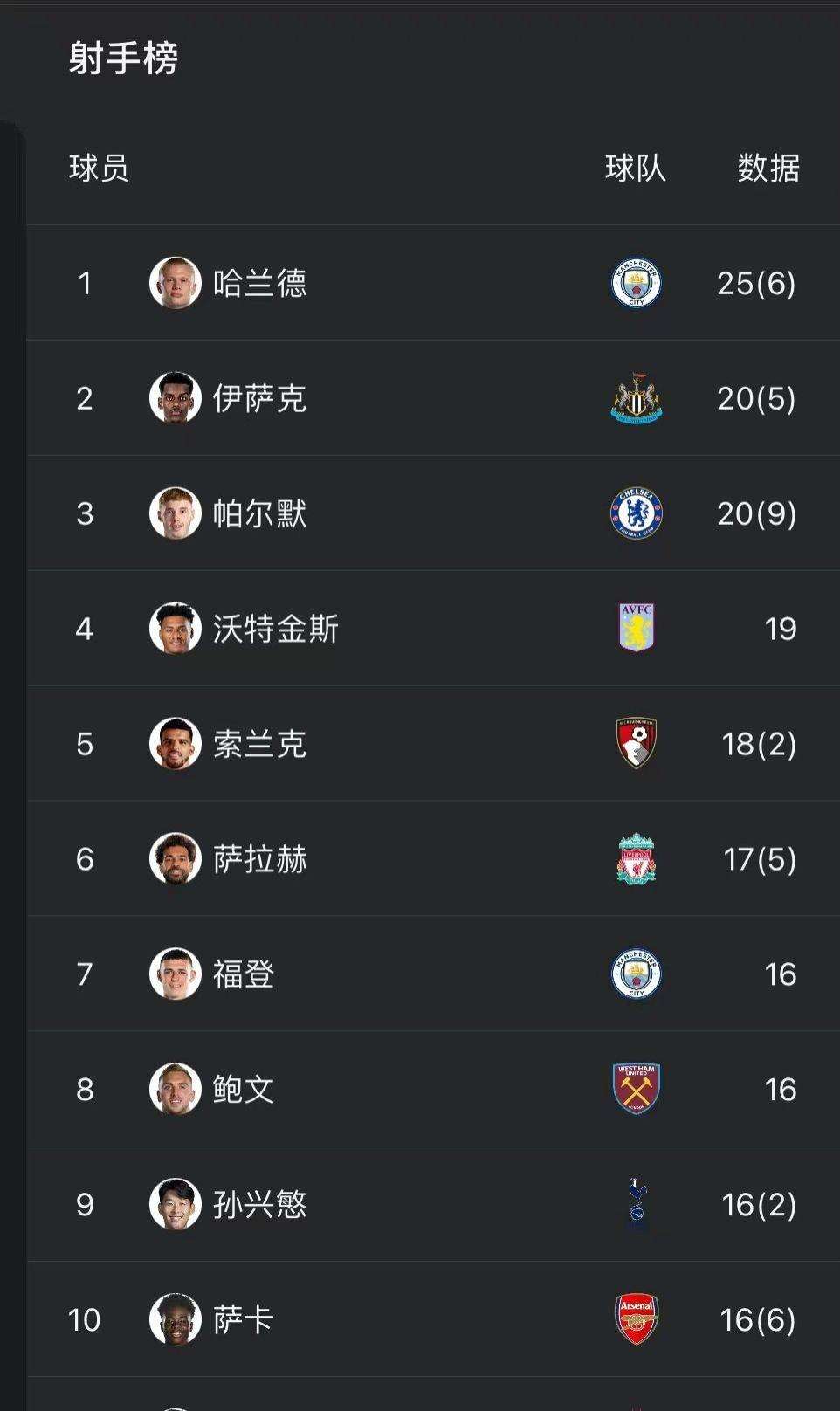The image size is (840, 1411).
Task: Click player name 沃特金斯
Action: 275,629
